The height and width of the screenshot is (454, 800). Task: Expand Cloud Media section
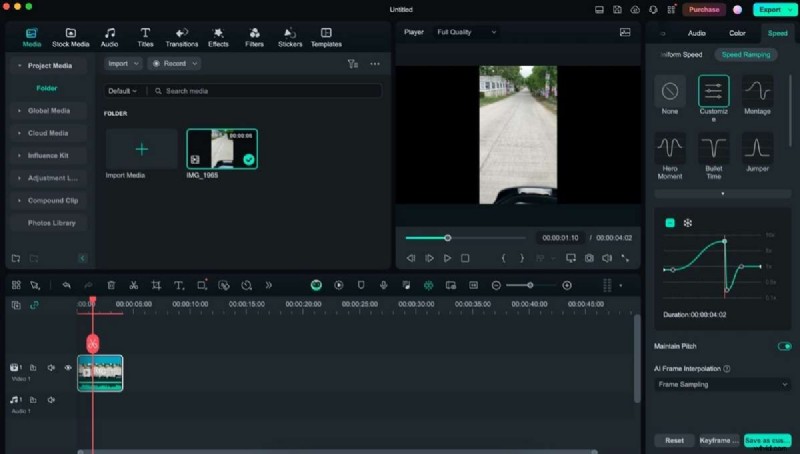click(19, 133)
